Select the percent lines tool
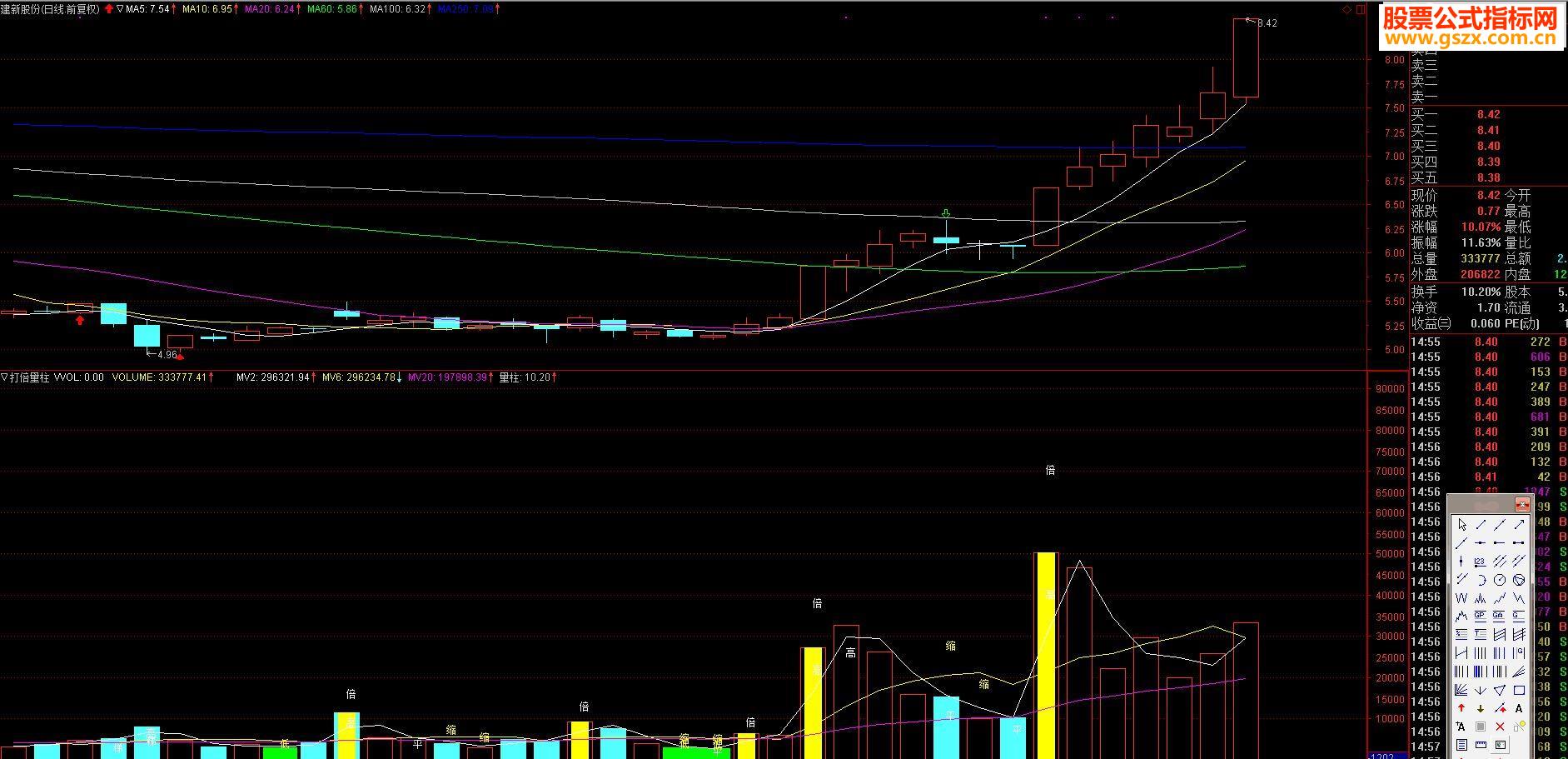 [x=1461, y=633]
